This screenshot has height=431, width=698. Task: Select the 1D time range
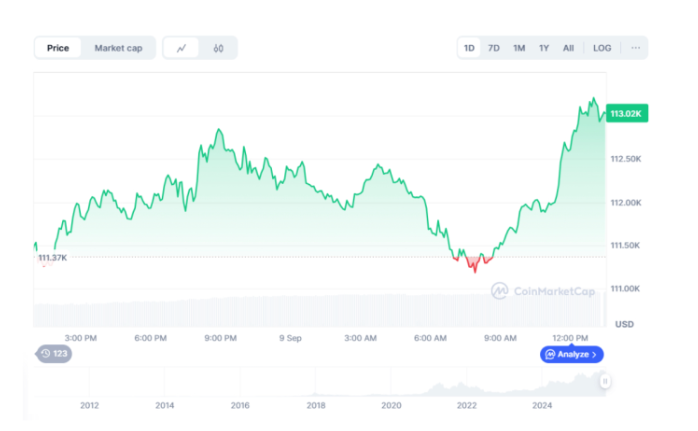click(x=469, y=48)
